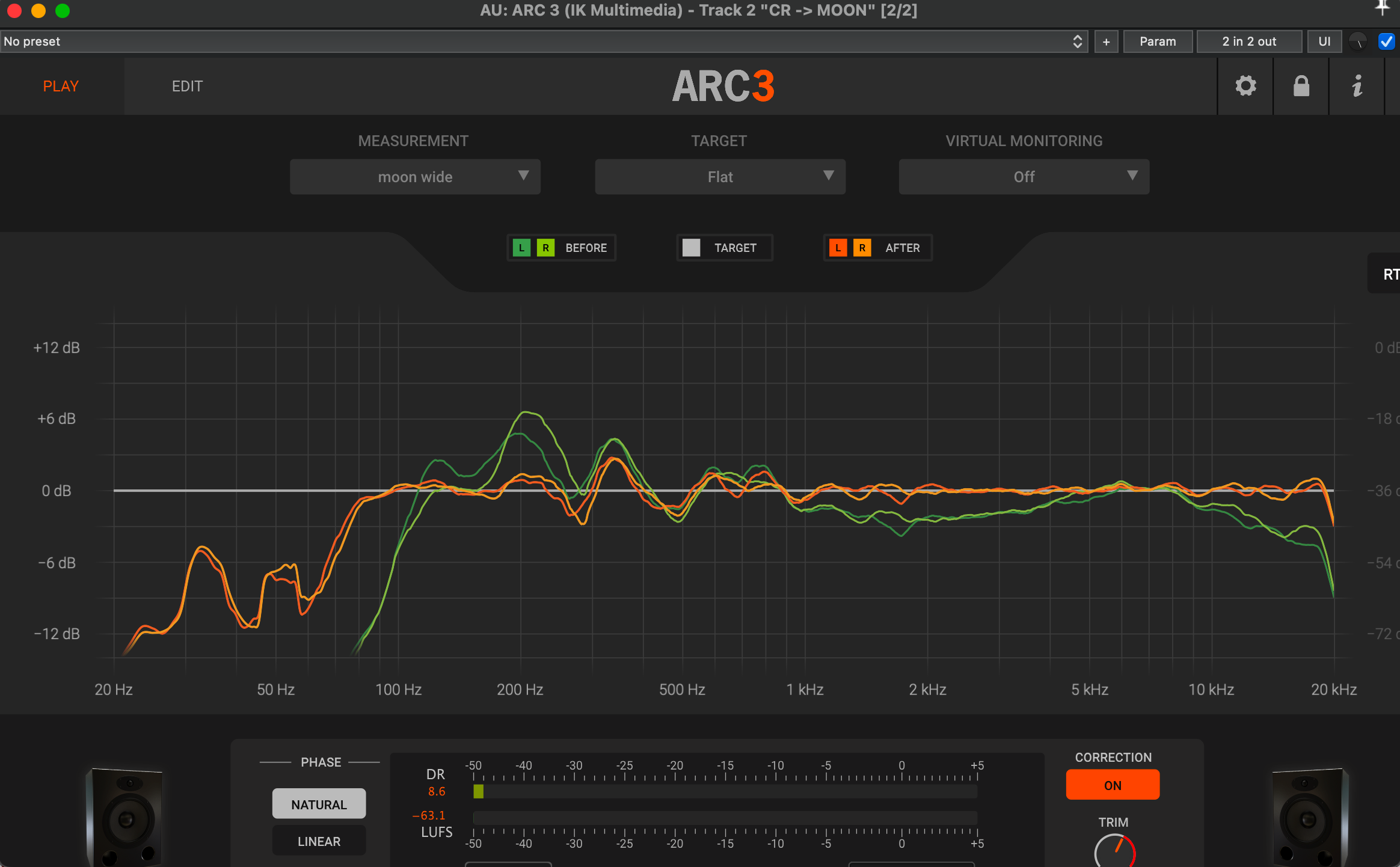
Task: Click the 500 Hz frequency label
Action: [x=682, y=689]
